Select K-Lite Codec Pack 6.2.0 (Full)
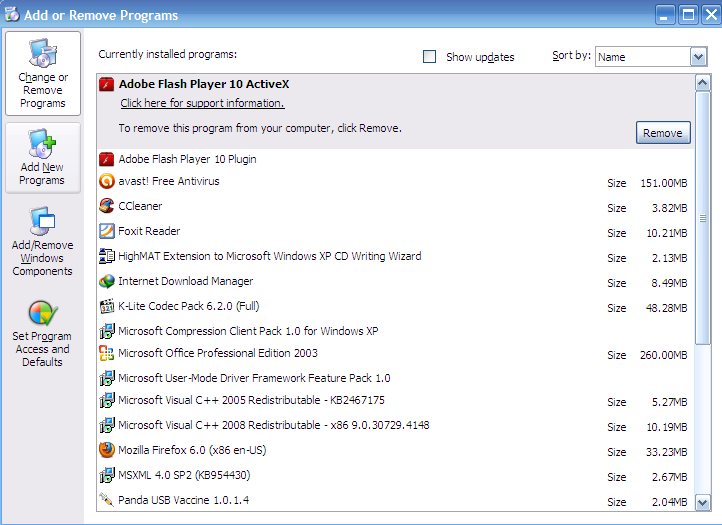 [395, 306]
